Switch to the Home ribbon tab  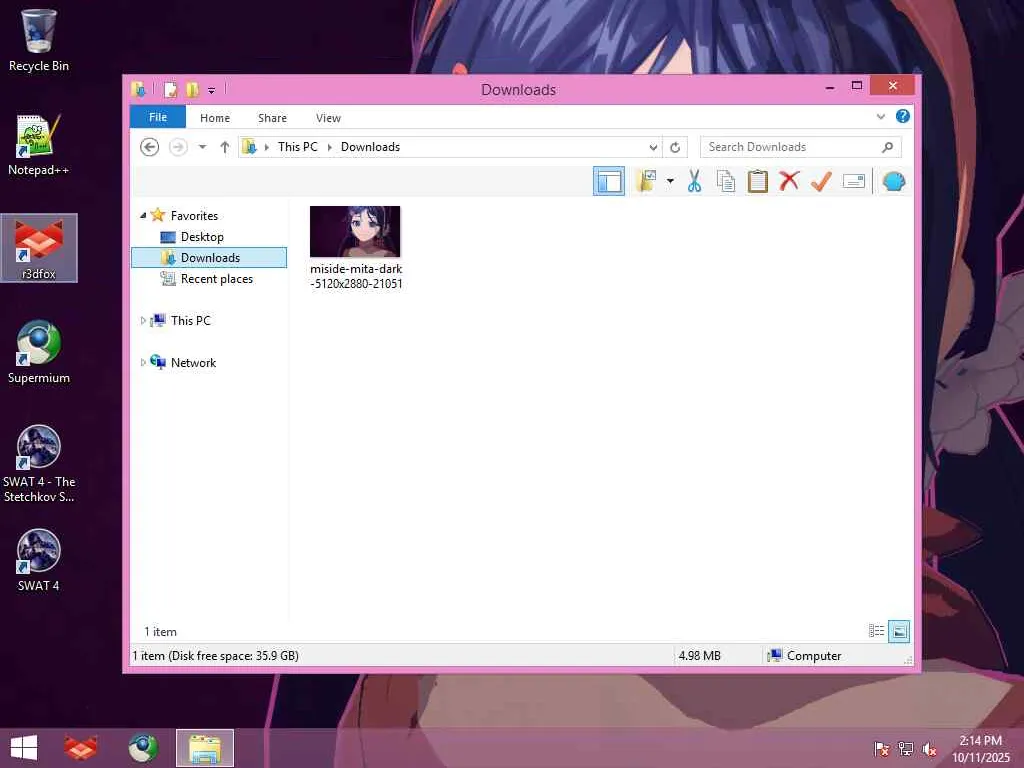pos(215,118)
